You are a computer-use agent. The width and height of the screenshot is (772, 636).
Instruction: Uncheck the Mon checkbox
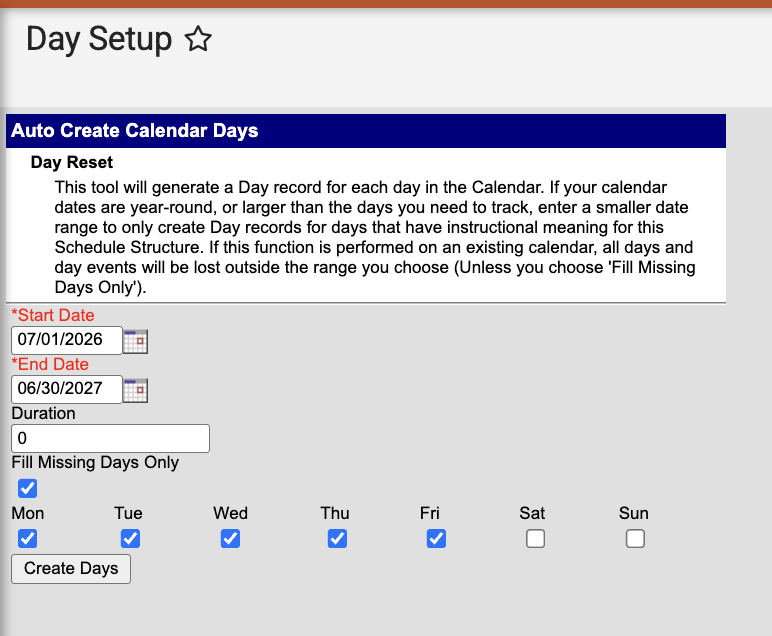28,539
